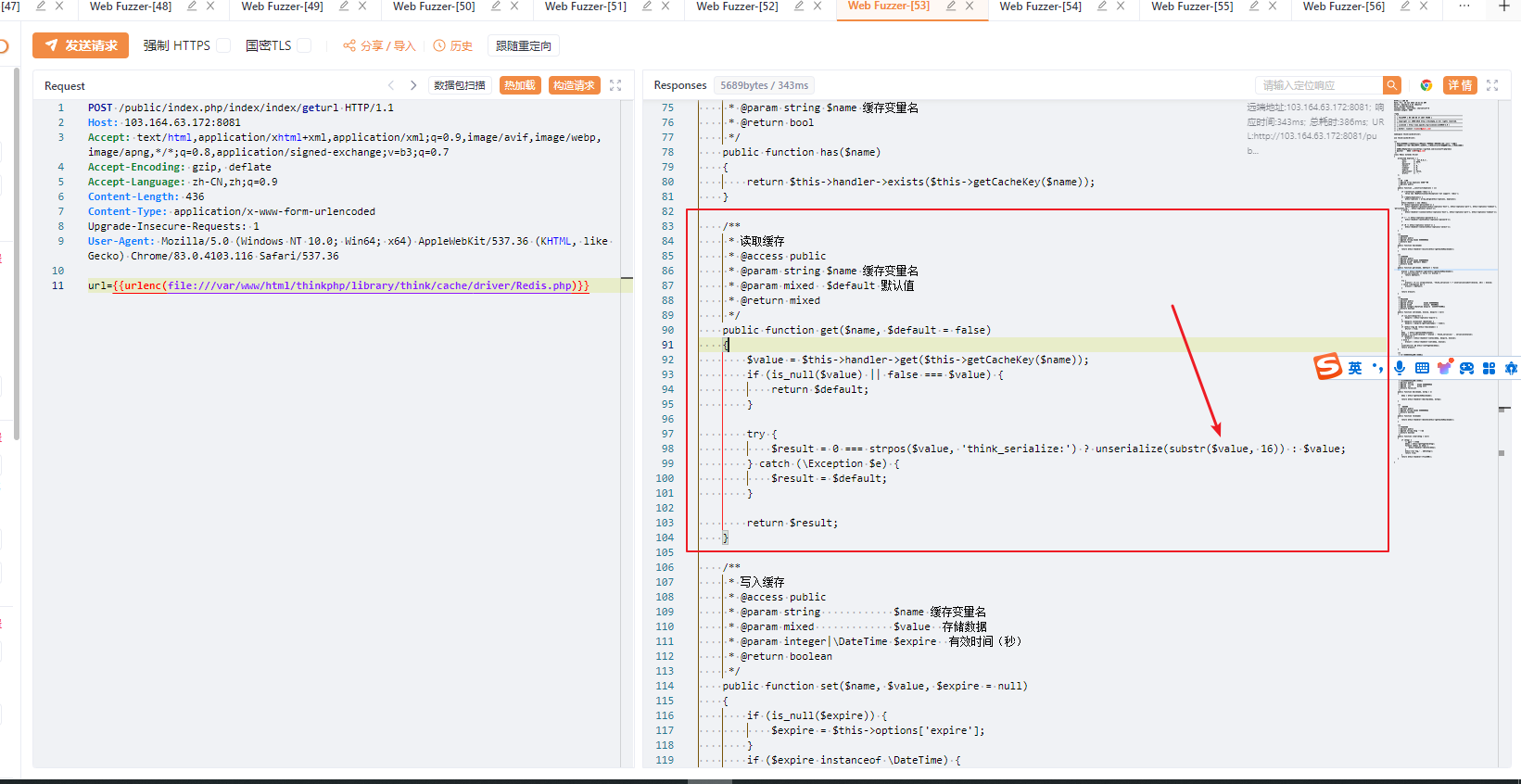Switch to Web Fuzzer-[51] tab
This screenshot has height=784, width=1521.
pos(586,6)
